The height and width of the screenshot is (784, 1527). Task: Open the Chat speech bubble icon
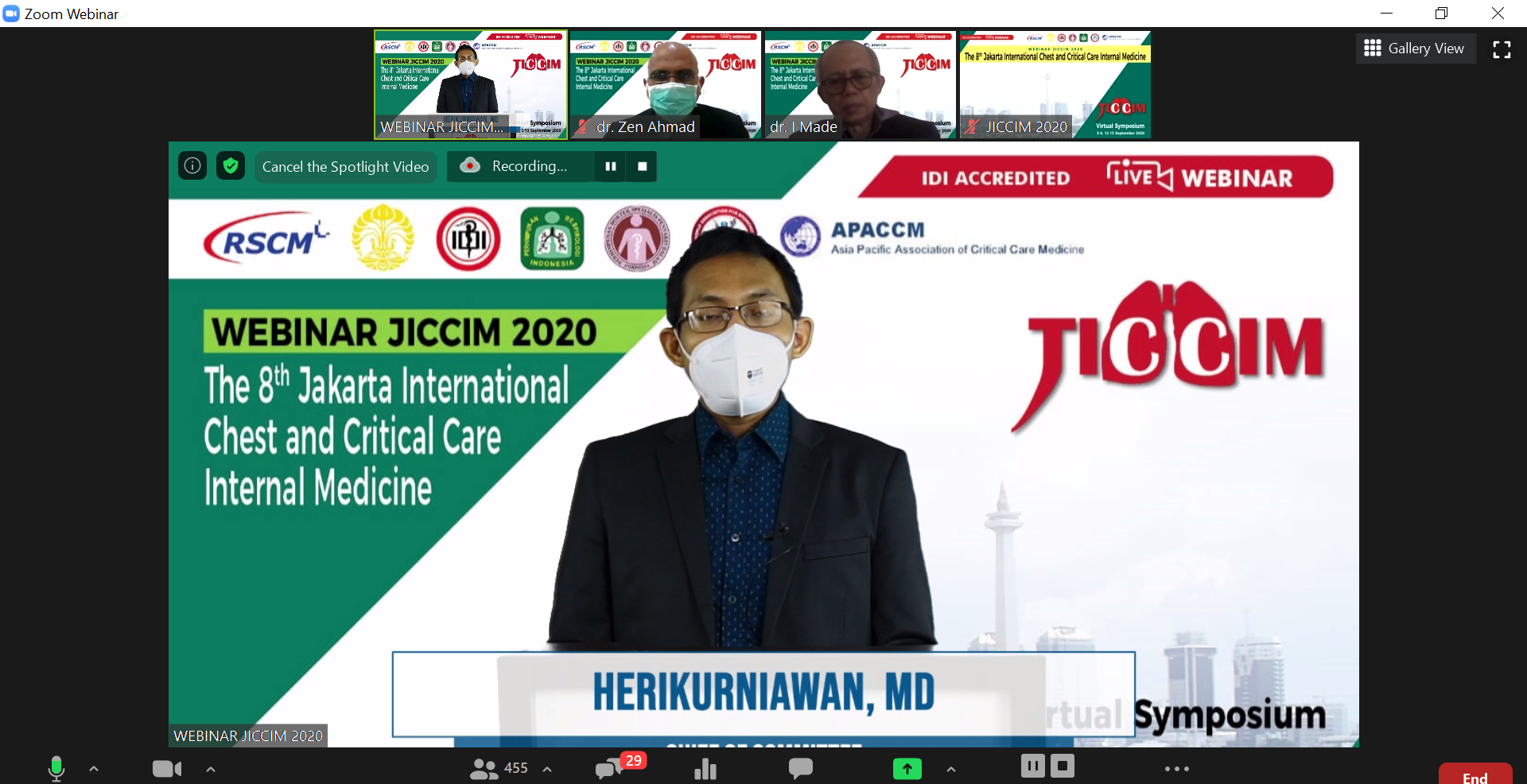800,768
